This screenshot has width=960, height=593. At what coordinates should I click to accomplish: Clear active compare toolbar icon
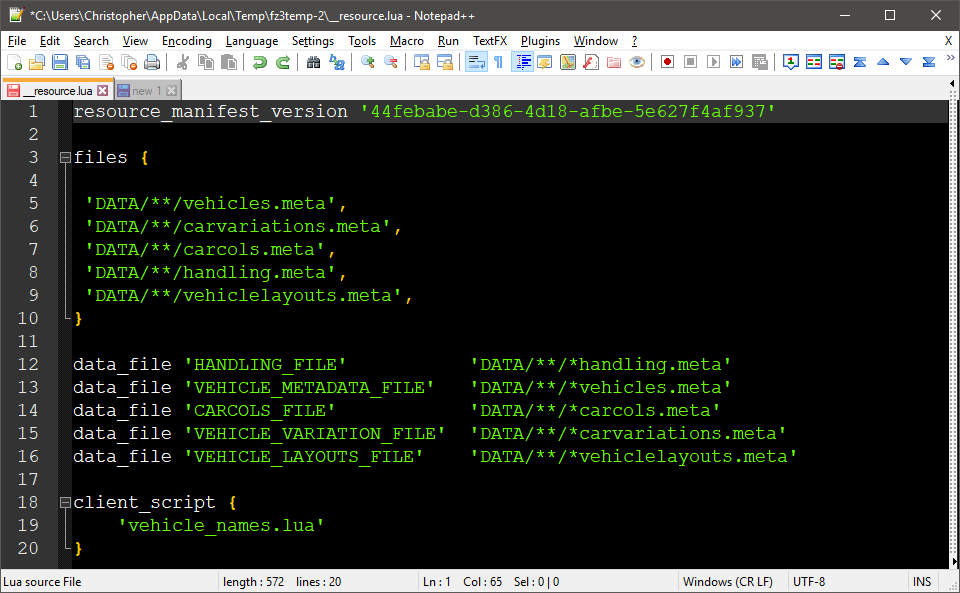point(837,62)
